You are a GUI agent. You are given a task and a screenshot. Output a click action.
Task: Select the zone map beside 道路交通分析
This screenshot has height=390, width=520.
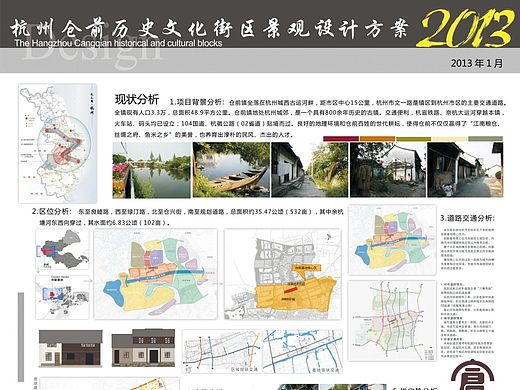click(x=392, y=240)
